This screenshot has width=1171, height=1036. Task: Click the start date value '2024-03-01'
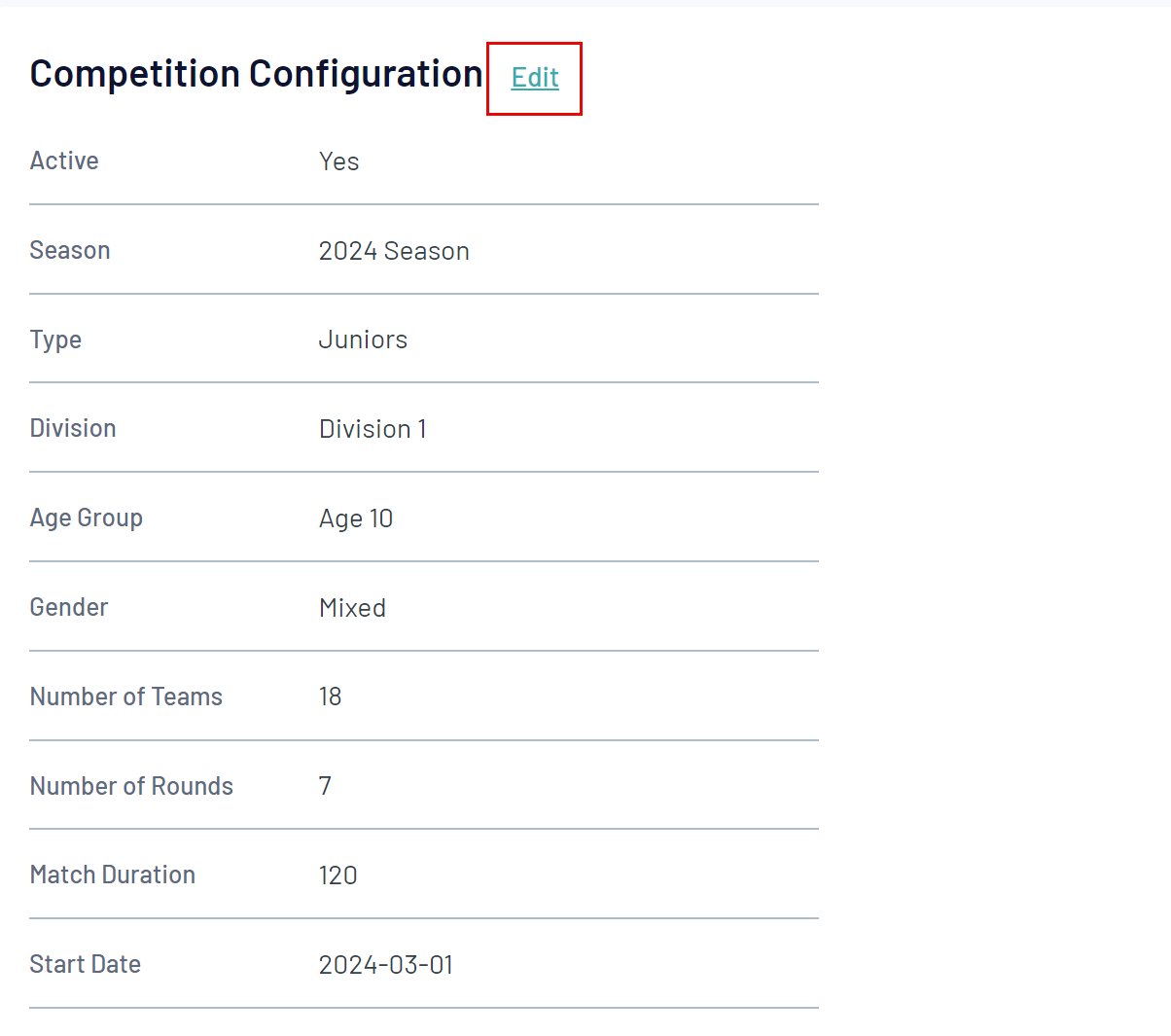tap(386, 965)
